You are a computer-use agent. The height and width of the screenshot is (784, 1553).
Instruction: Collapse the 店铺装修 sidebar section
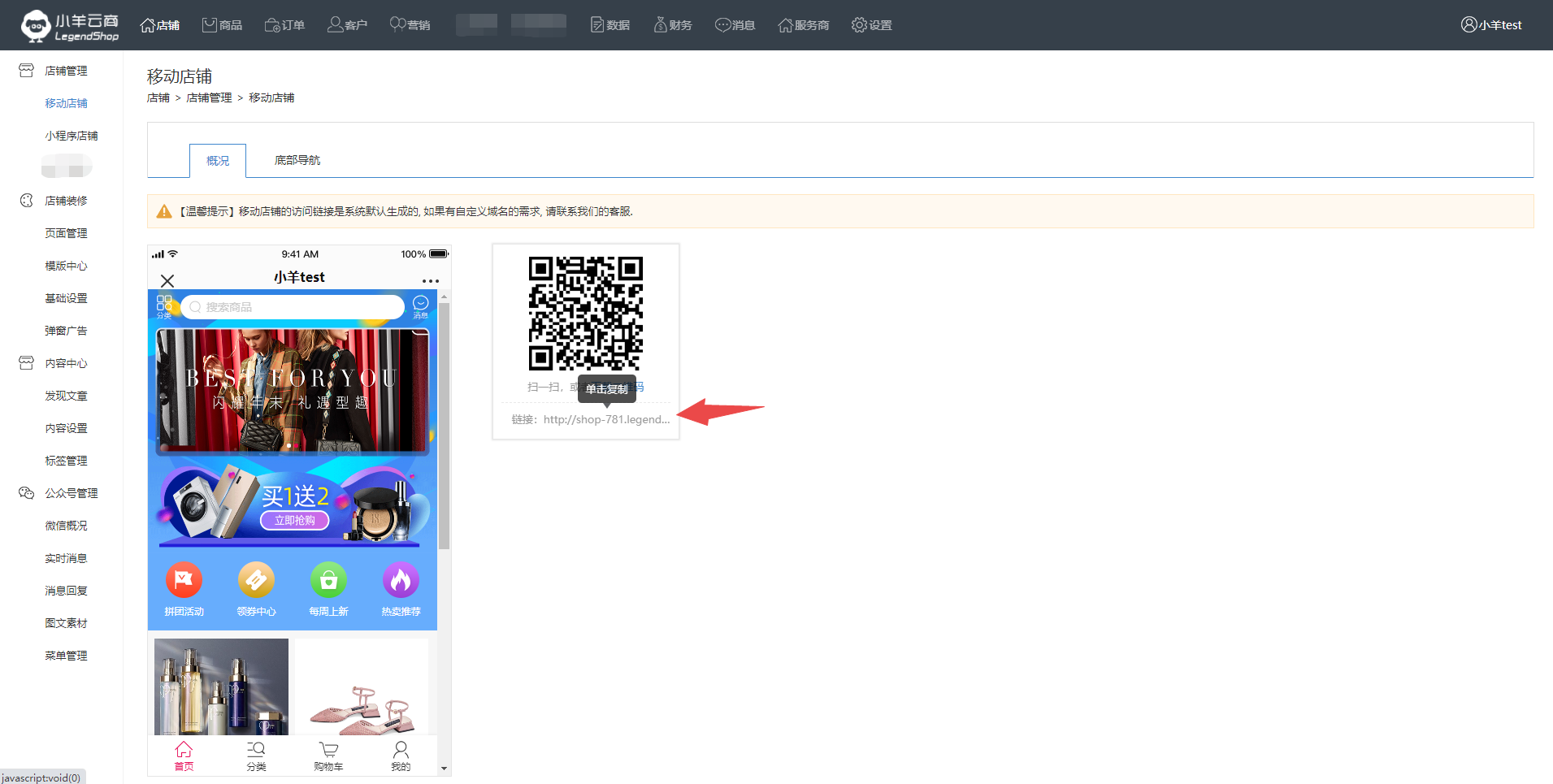tap(65, 201)
